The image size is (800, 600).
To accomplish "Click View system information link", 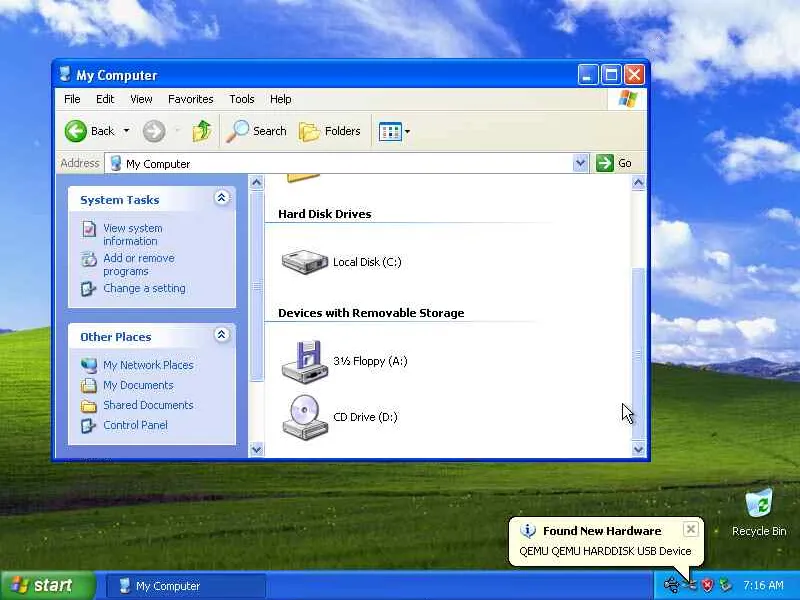I will [x=133, y=234].
